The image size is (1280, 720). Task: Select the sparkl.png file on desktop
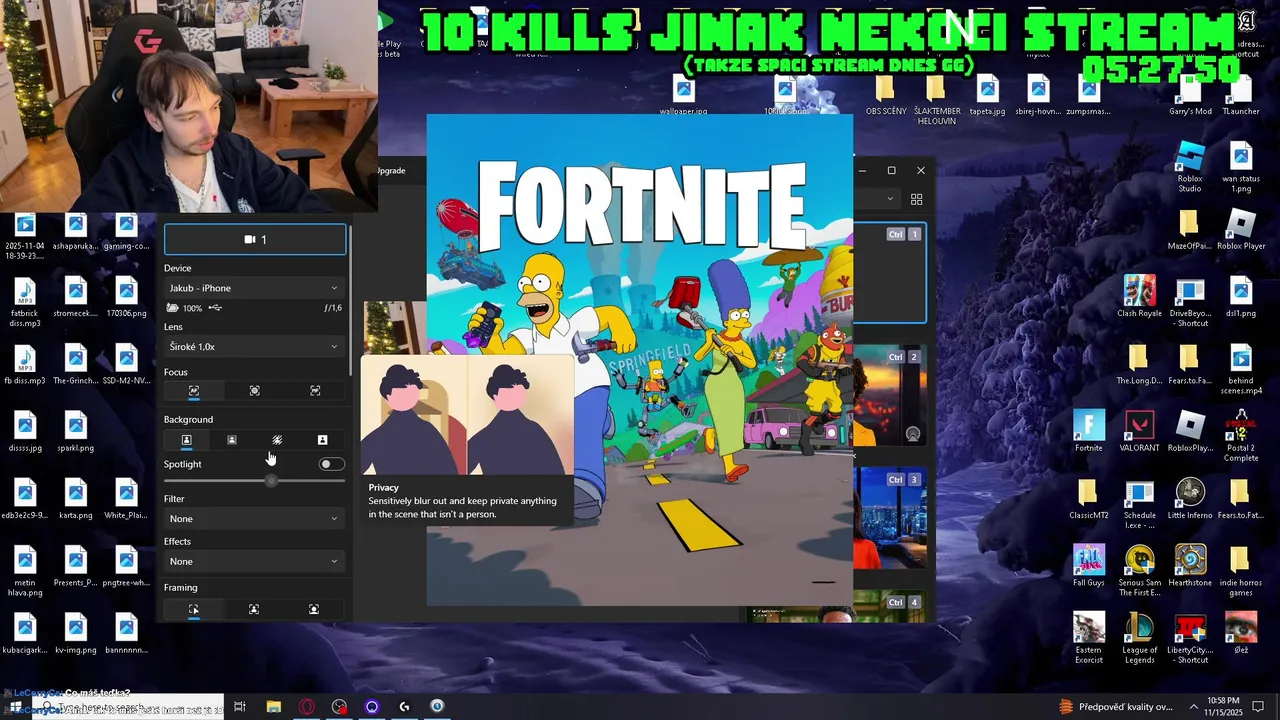[75, 431]
